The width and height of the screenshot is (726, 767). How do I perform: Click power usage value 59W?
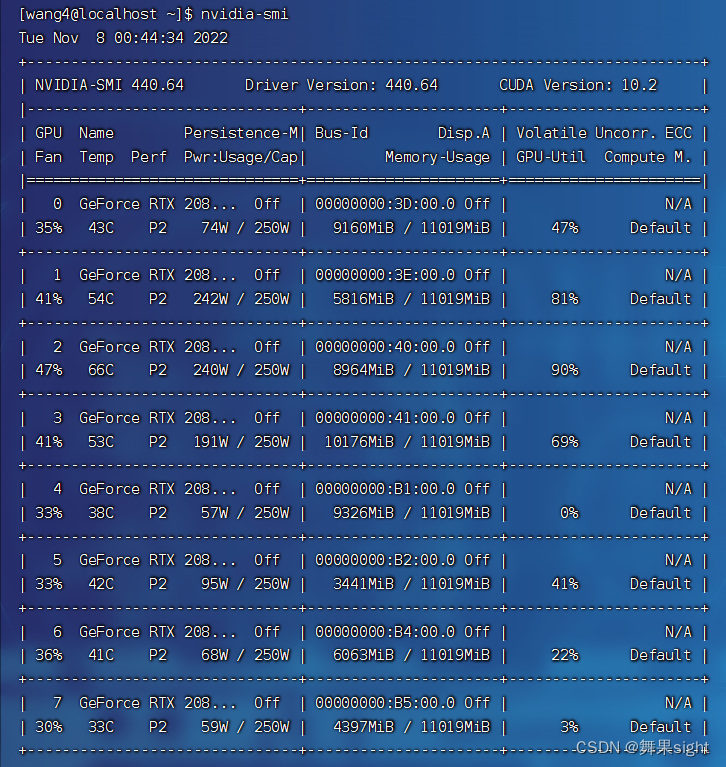pos(214,727)
